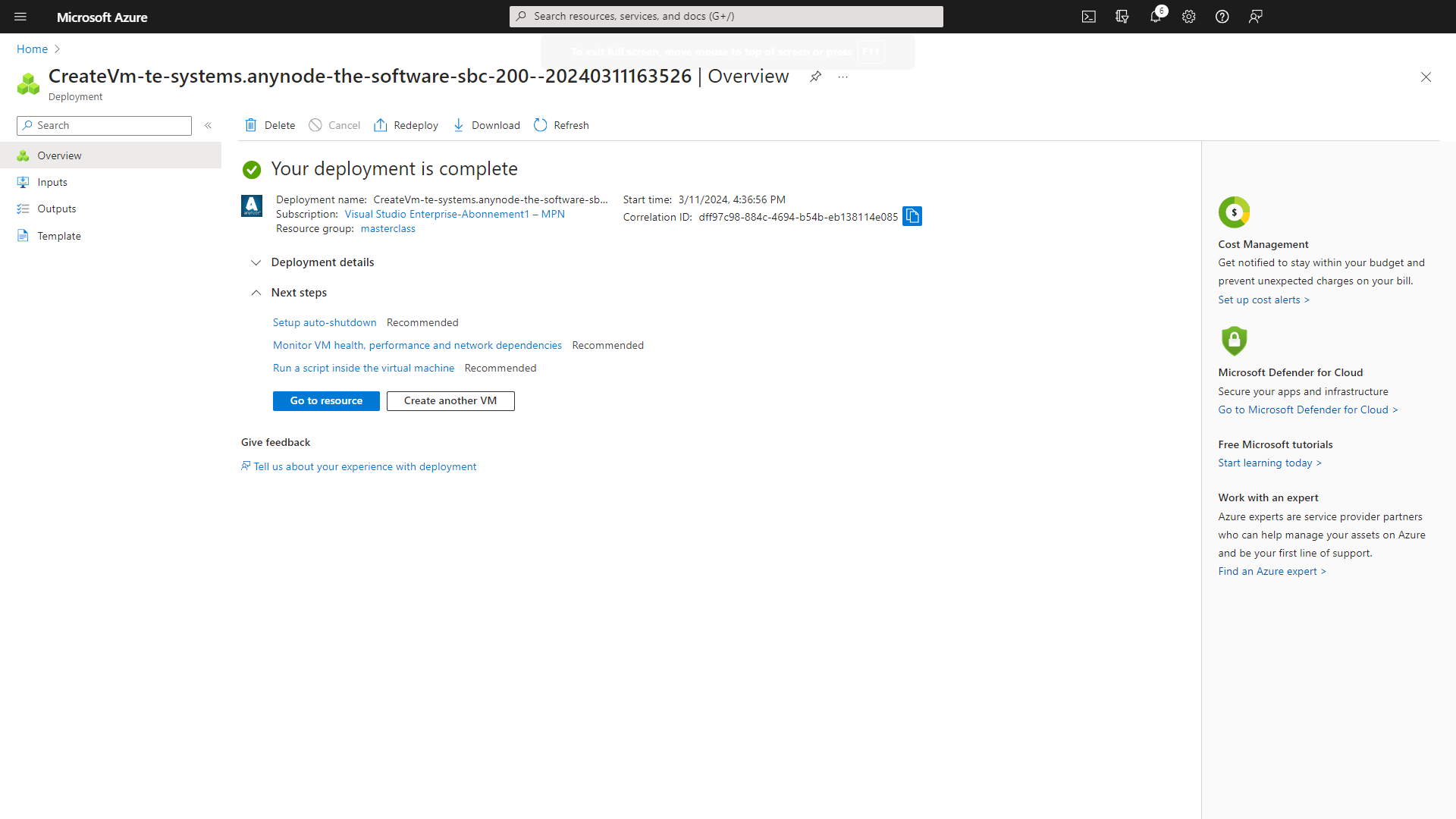Screen dimensions: 1456x819
Task: Click the Download deployment icon
Action: [459, 125]
